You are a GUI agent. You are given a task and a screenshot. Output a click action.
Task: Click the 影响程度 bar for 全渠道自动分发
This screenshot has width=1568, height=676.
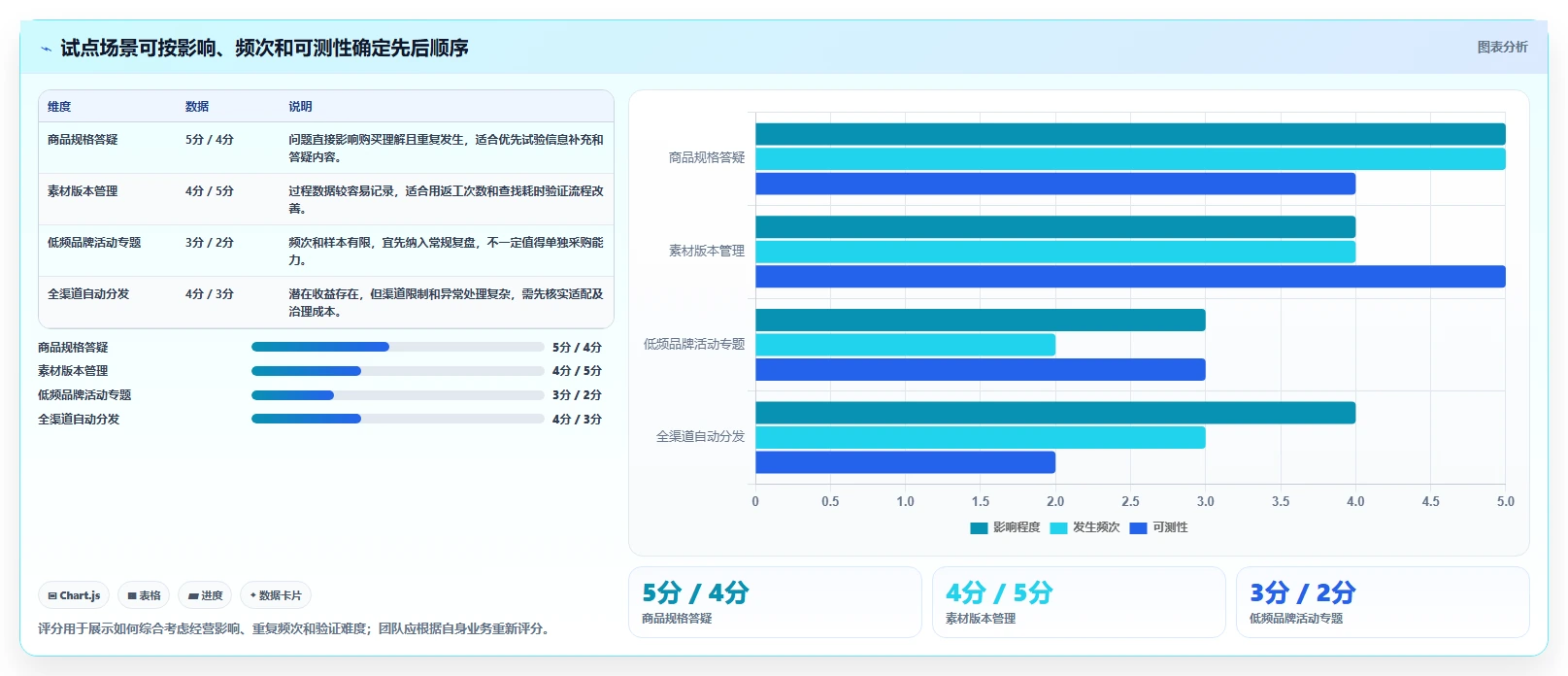1055,413
